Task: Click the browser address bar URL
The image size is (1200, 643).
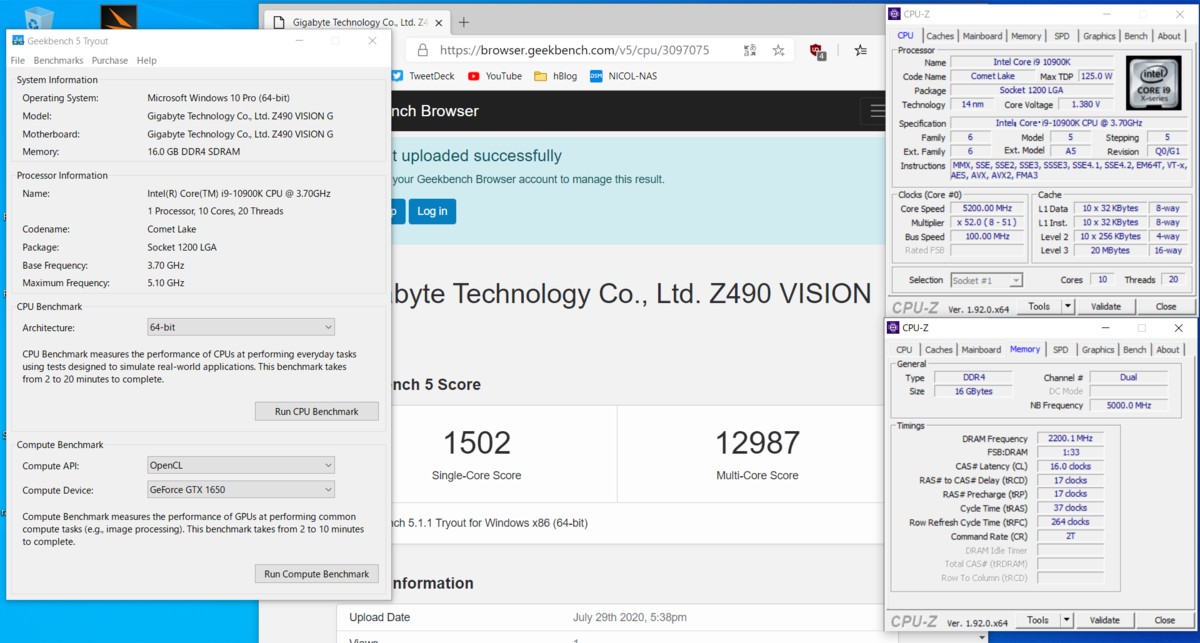Action: click(575, 50)
